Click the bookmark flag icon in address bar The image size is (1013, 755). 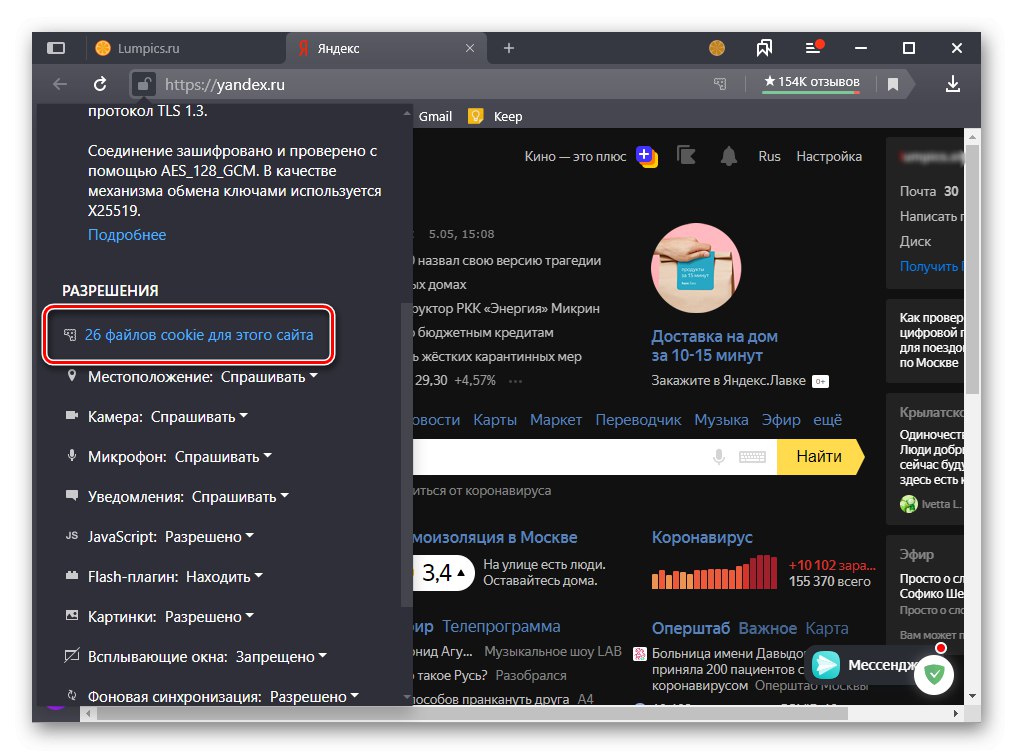(x=892, y=84)
